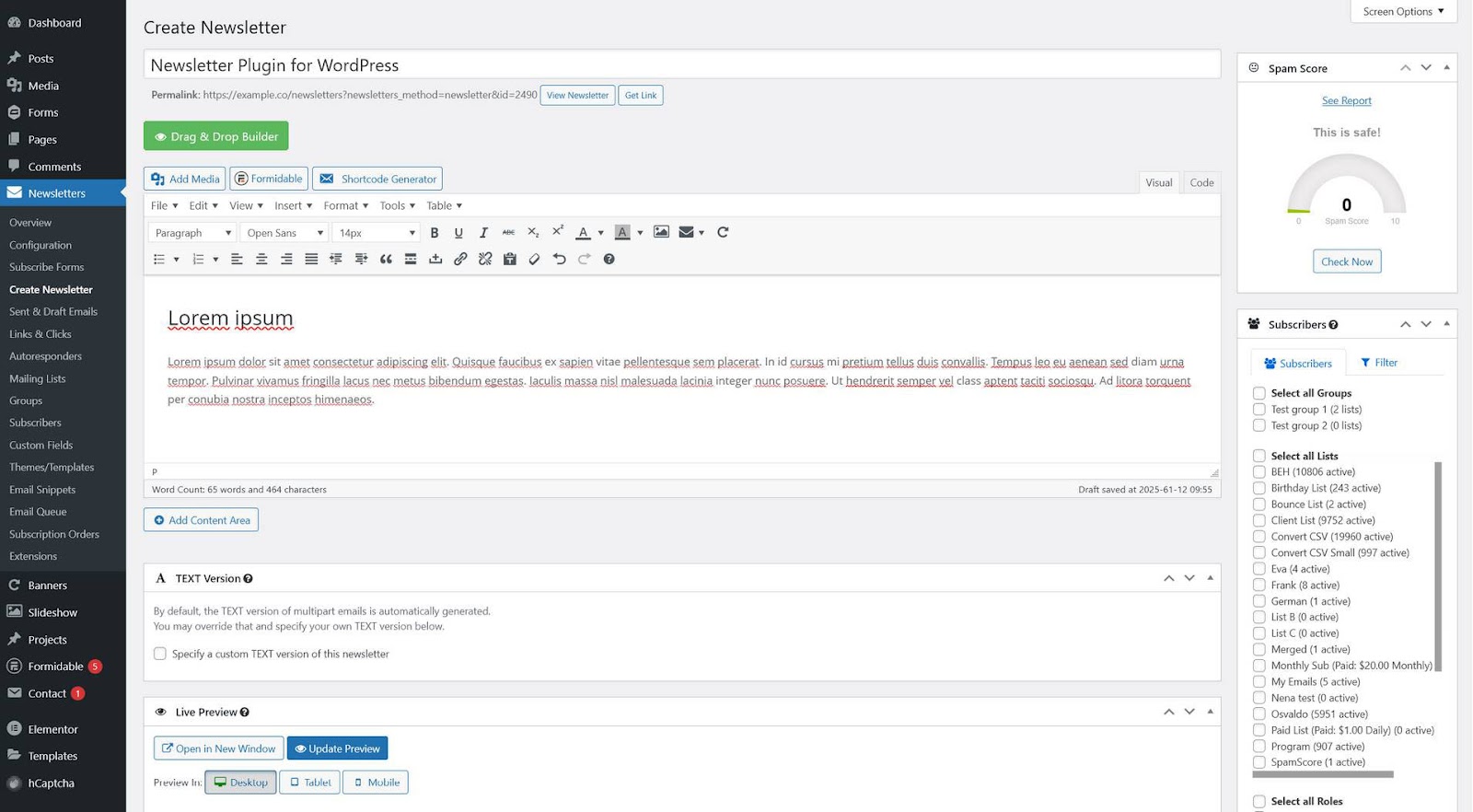Check Test group 1 (2 lists)
Screen dimensions: 1473x812
click(x=1259, y=410)
